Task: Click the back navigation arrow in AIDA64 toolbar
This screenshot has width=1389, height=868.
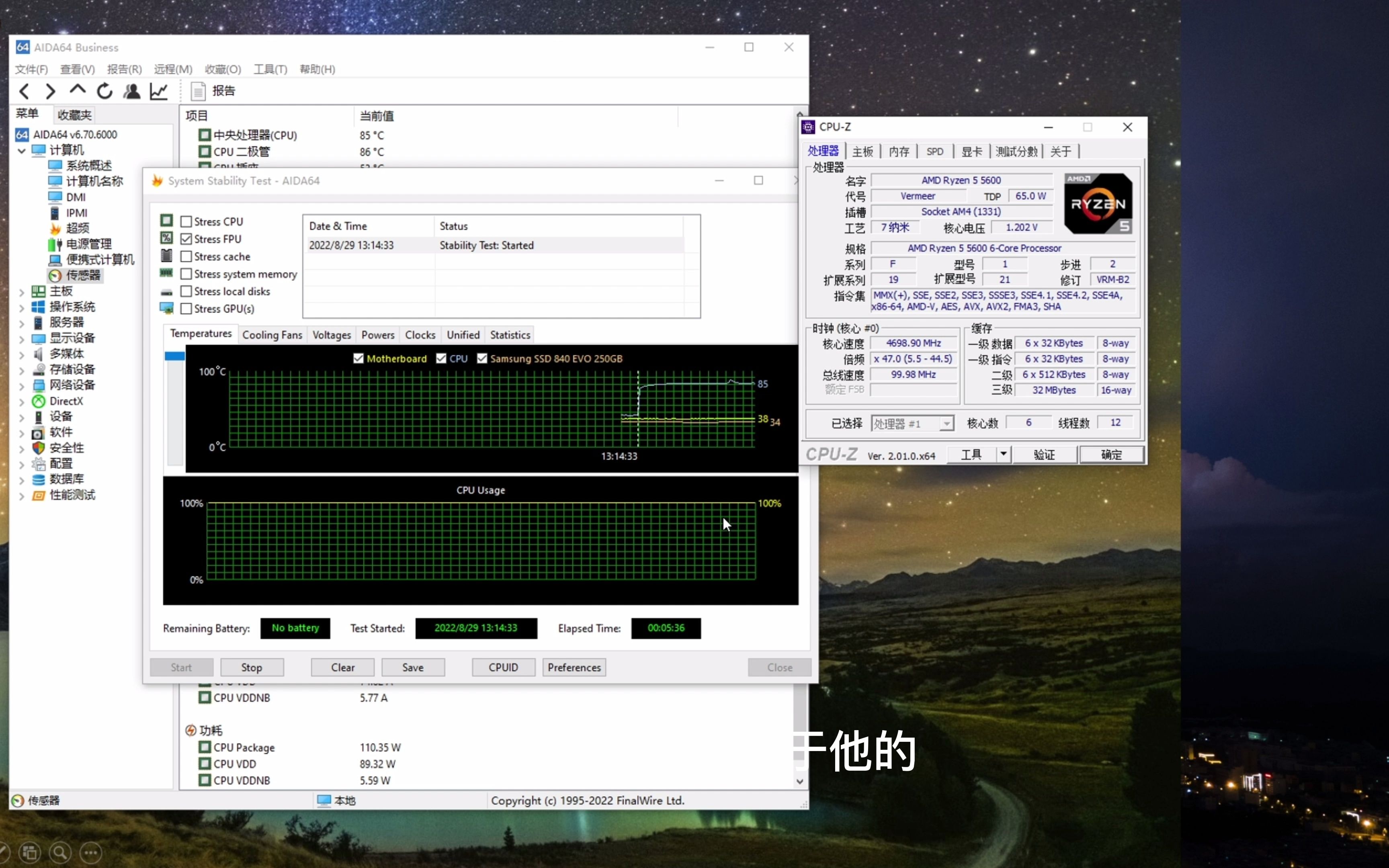Action: tap(24, 91)
